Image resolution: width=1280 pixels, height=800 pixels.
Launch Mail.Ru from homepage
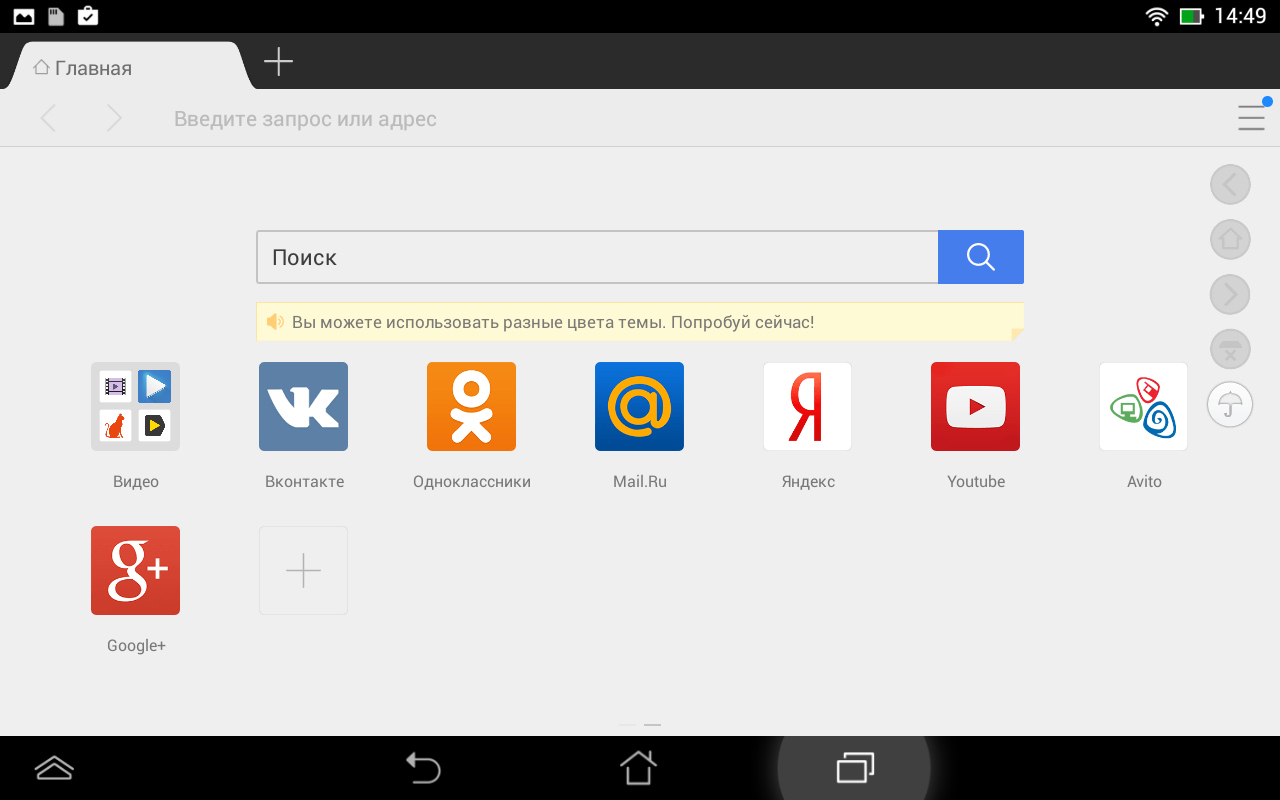tap(639, 406)
